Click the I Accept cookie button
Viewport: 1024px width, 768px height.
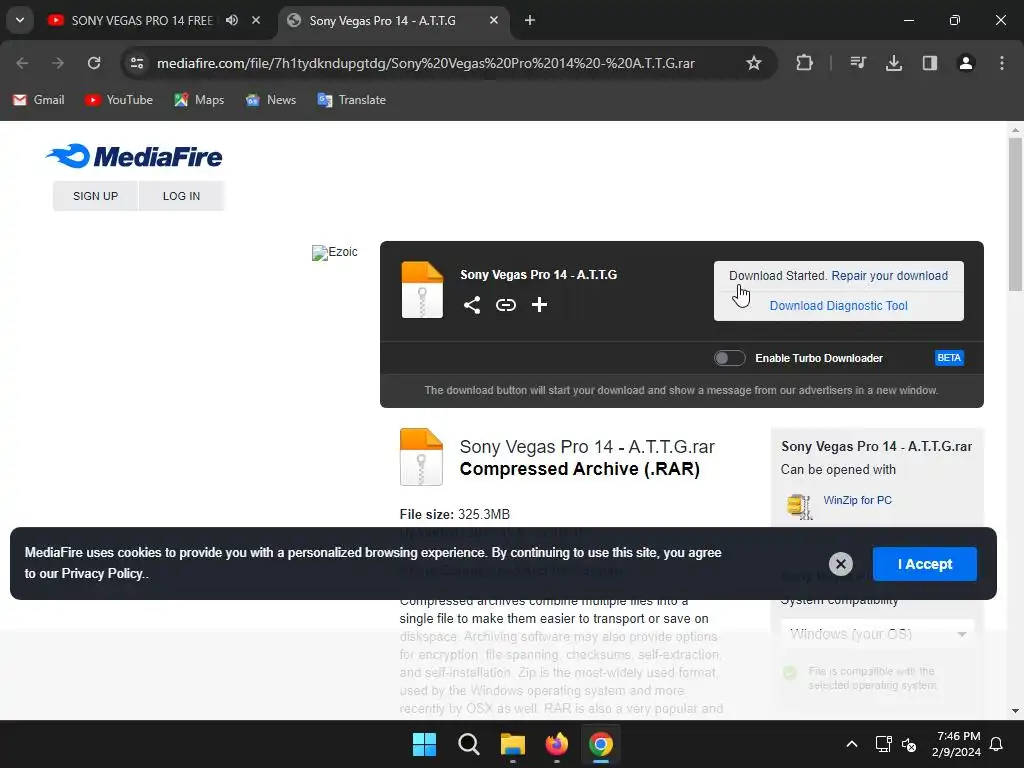point(925,564)
